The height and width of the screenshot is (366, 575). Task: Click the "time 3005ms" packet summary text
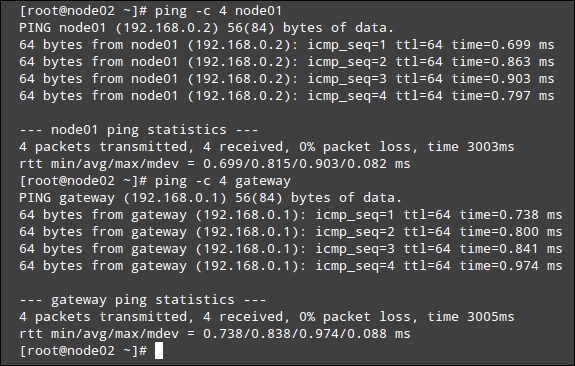pos(471,317)
